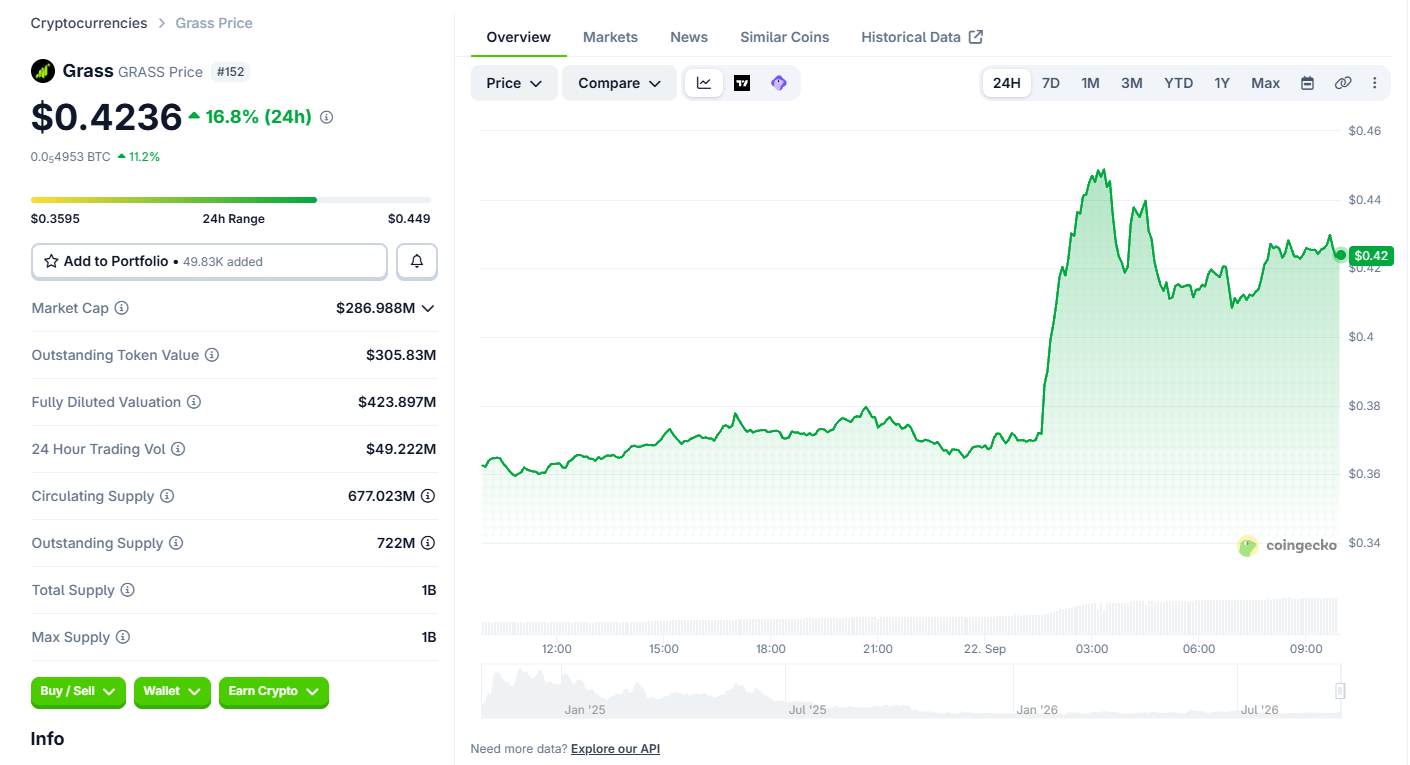
Task: Open Earn Crypto dropdown
Action: click(x=274, y=692)
